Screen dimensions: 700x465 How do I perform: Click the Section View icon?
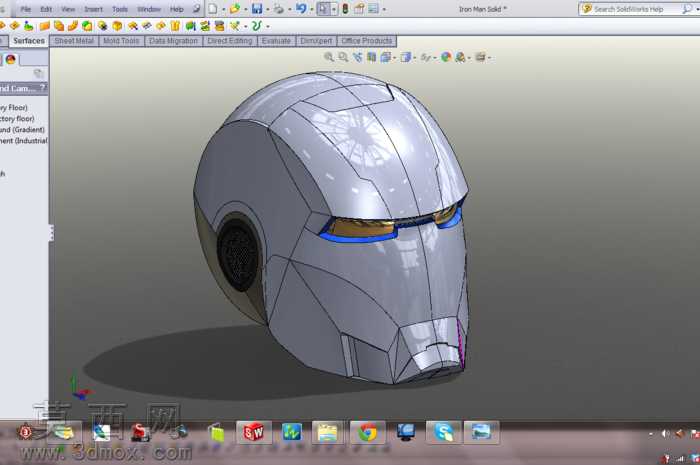(371, 57)
